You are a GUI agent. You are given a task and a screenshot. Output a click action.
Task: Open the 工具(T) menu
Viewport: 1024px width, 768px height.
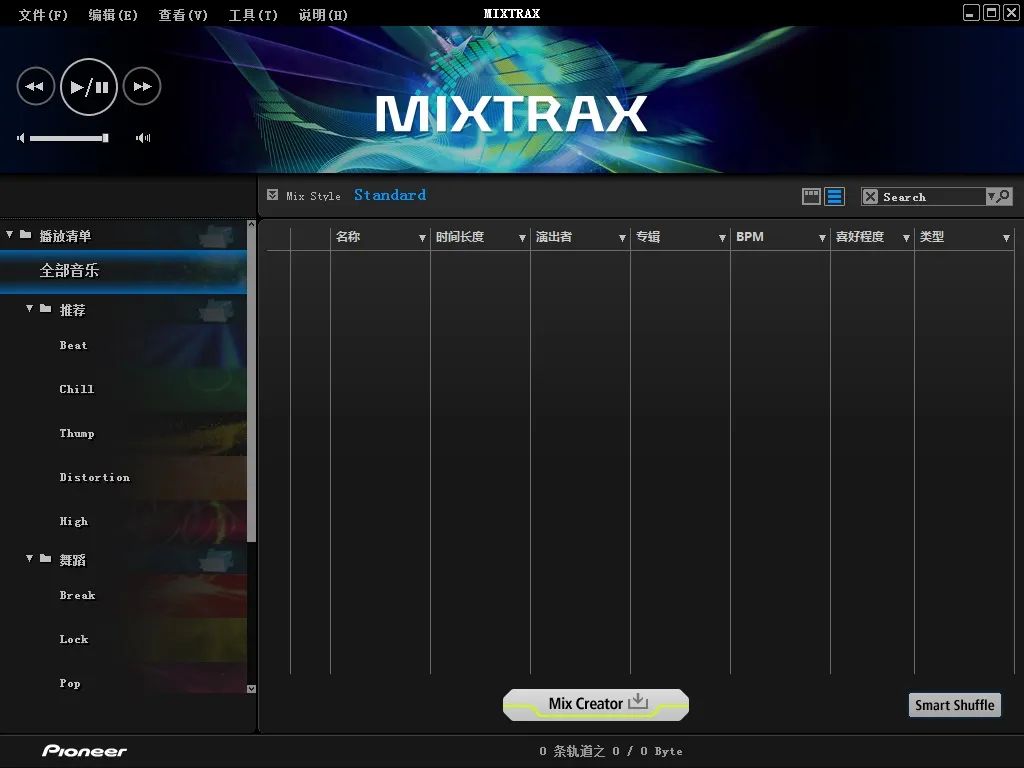click(253, 14)
